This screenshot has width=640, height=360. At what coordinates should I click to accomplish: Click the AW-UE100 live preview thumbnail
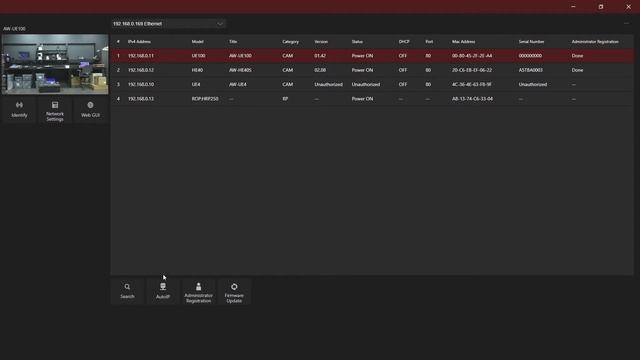coord(55,64)
